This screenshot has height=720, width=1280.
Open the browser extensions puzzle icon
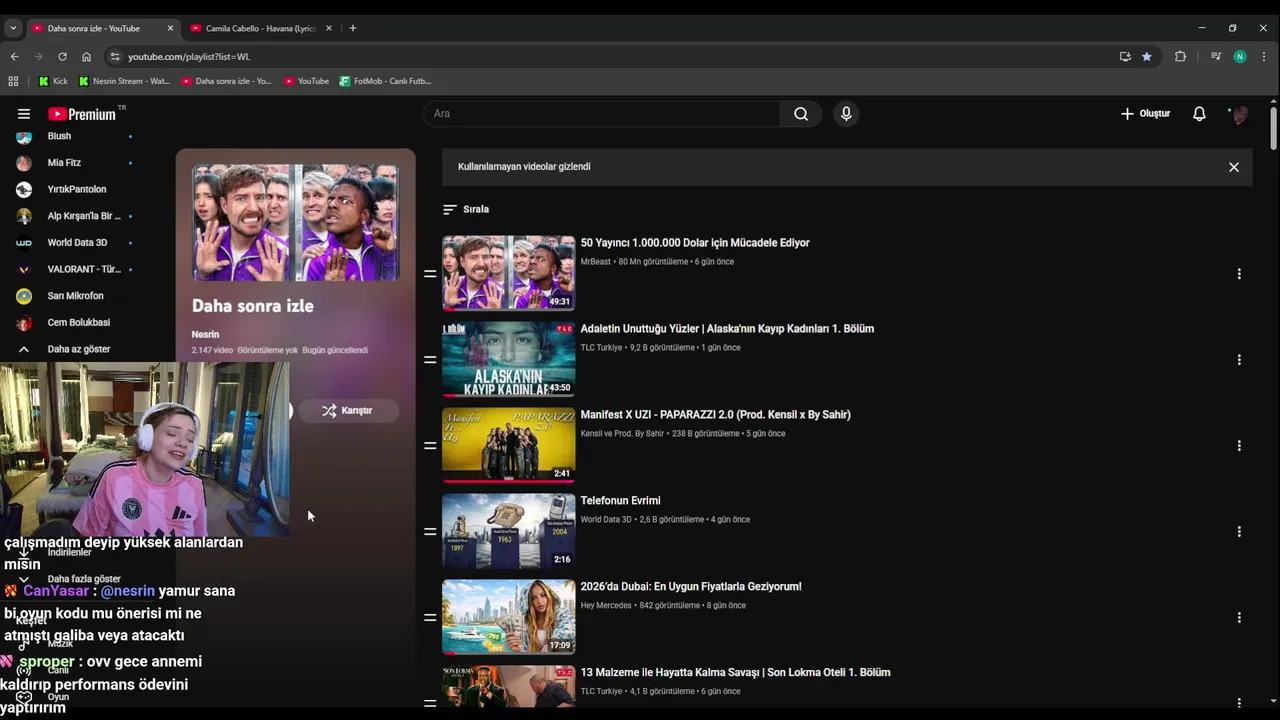click(x=1180, y=57)
